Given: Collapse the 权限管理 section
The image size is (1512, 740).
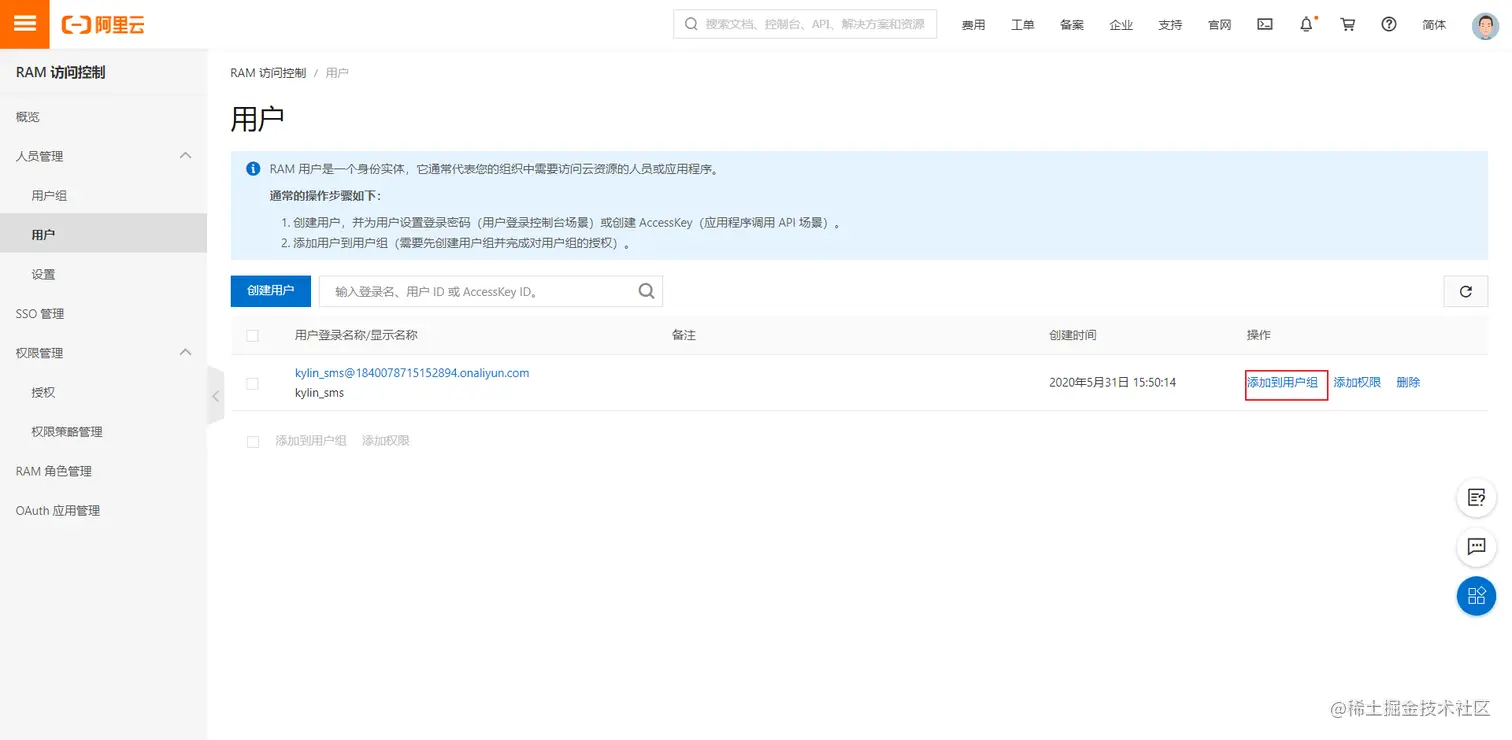Looking at the screenshot, I should click(x=185, y=353).
